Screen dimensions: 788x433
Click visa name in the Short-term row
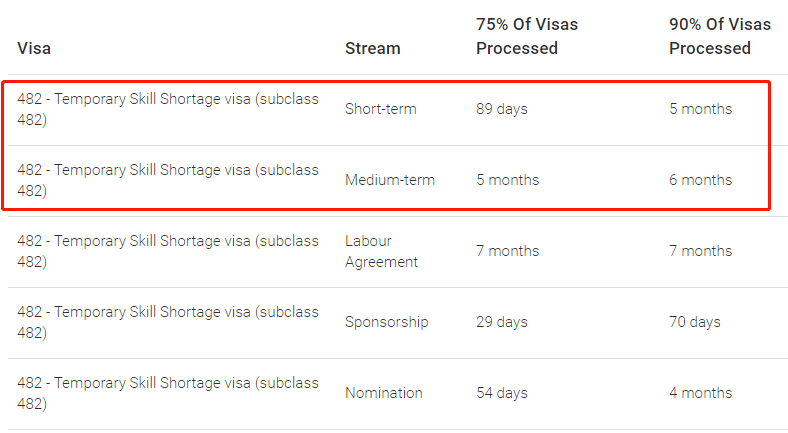pyautogui.click(x=168, y=109)
